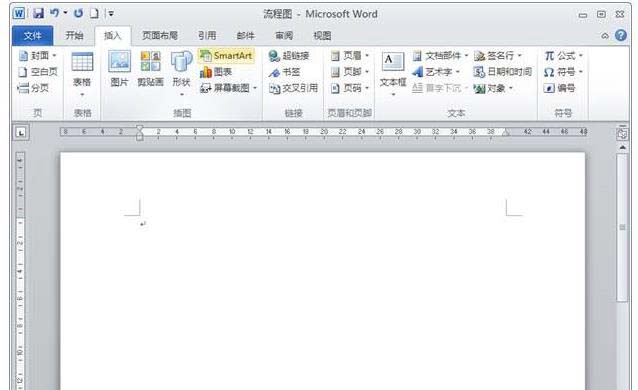Click the right indent marker on ruler

pos(506,132)
